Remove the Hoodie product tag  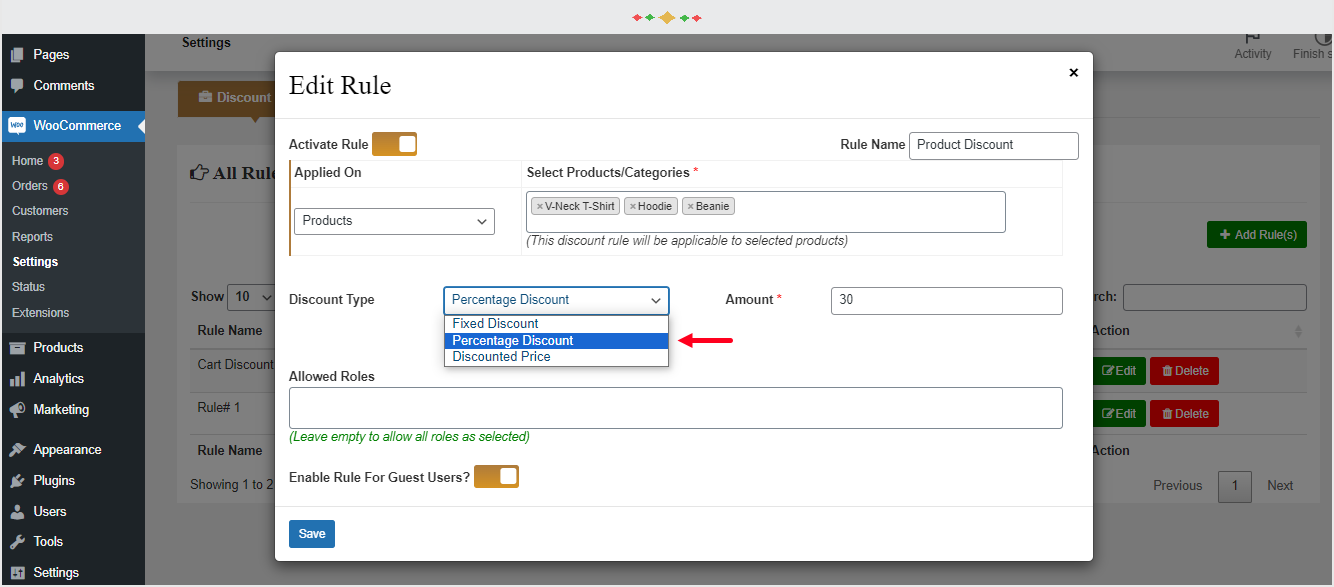pyautogui.click(x=632, y=205)
